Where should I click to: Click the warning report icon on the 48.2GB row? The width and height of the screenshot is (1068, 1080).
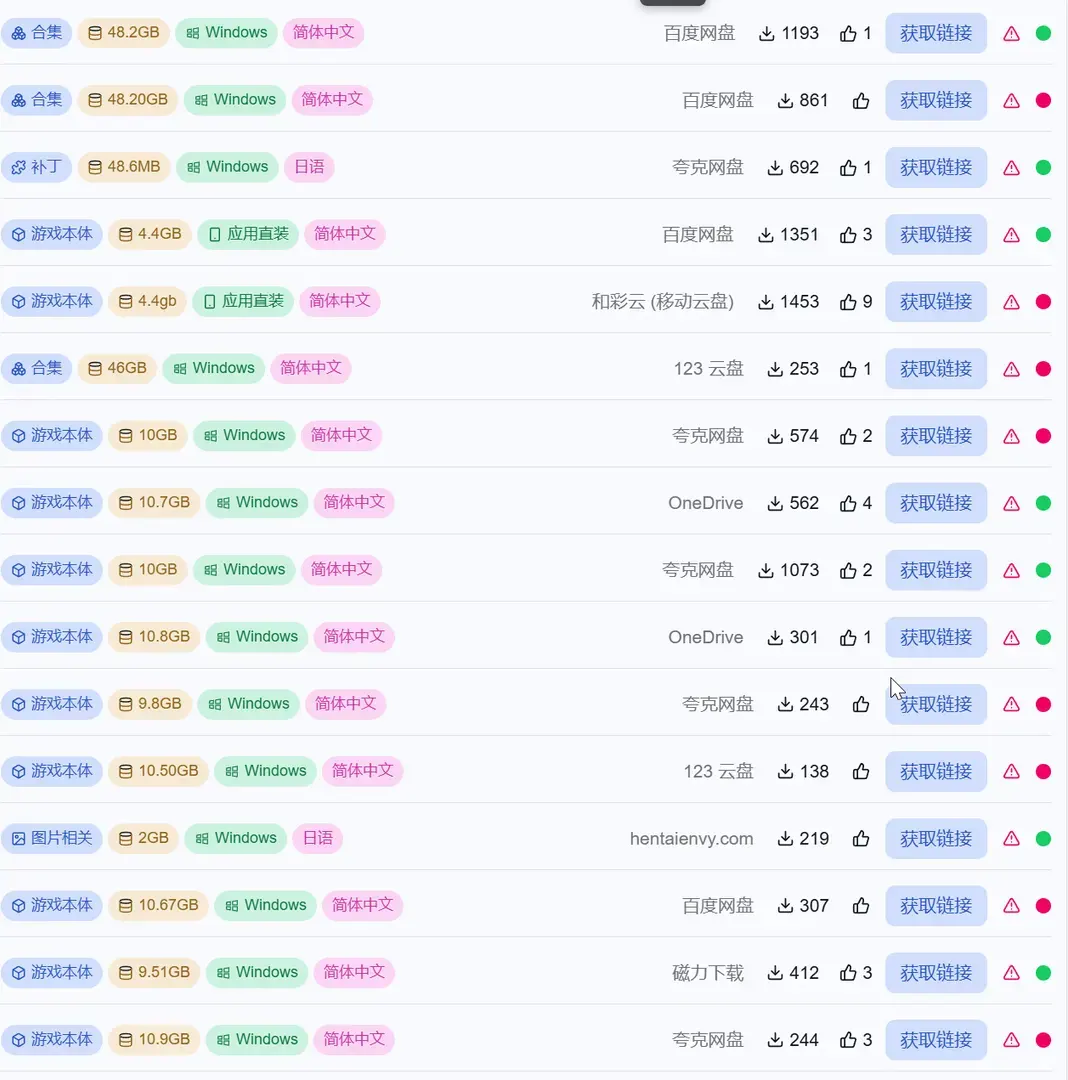(x=1011, y=34)
